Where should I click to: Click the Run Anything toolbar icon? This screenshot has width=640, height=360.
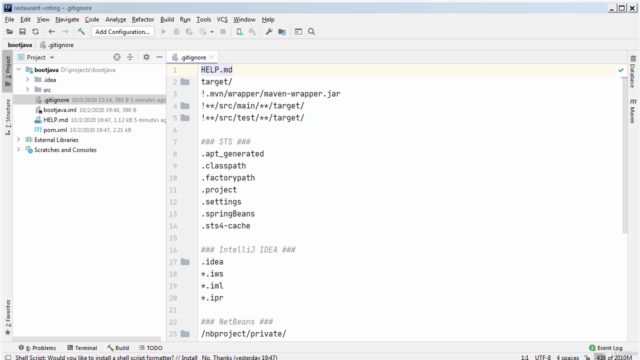298,32
